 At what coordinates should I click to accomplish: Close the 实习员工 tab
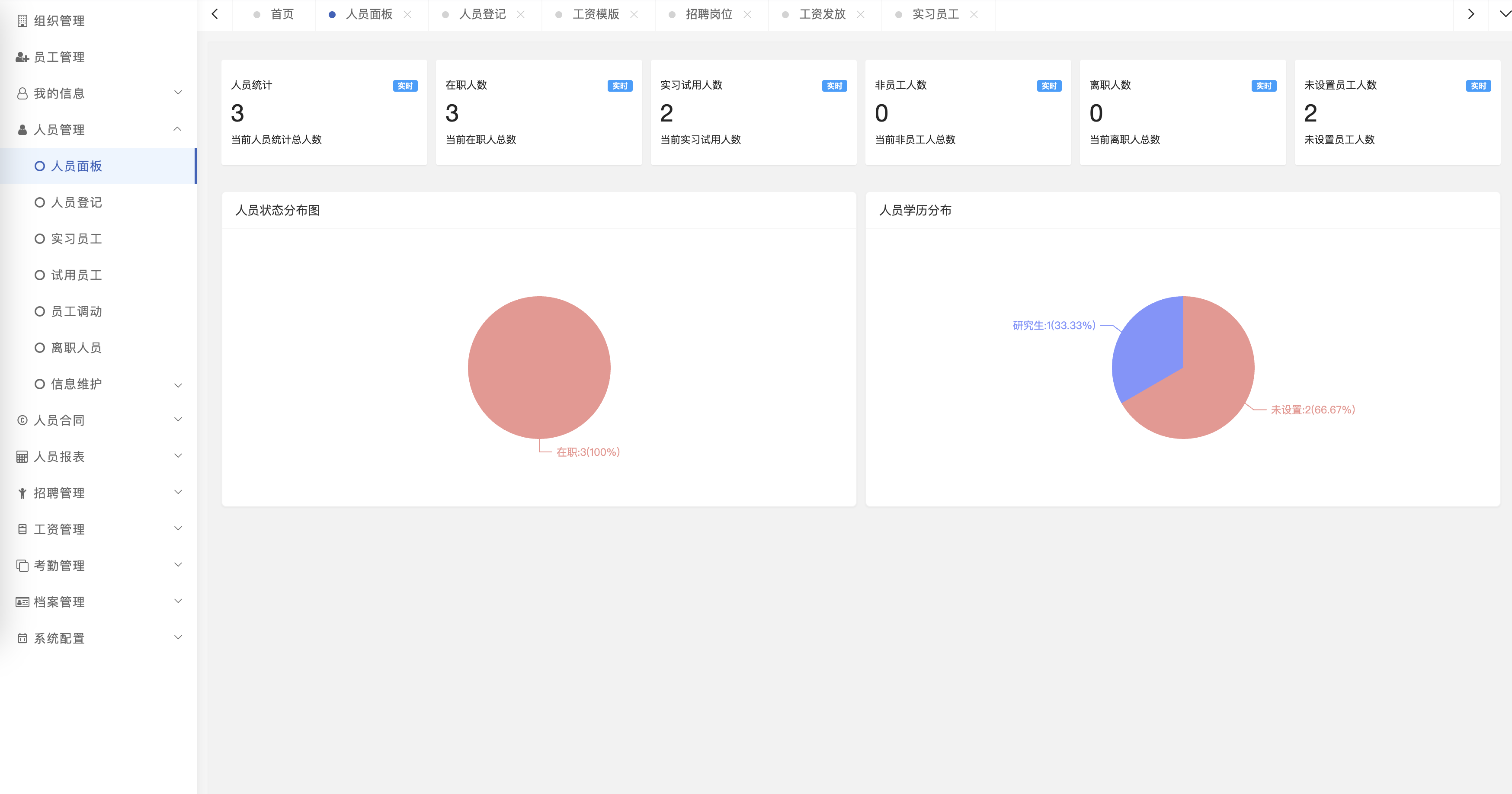tap(974, 14)
